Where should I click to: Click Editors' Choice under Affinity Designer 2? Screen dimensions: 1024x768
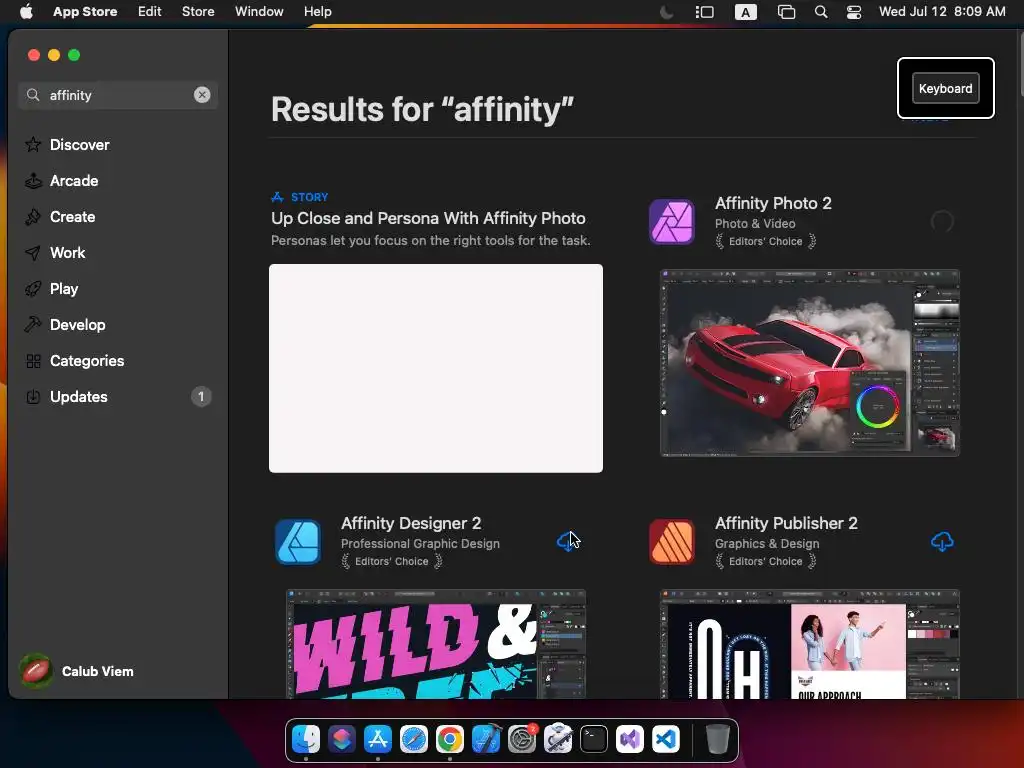point(392,561)
